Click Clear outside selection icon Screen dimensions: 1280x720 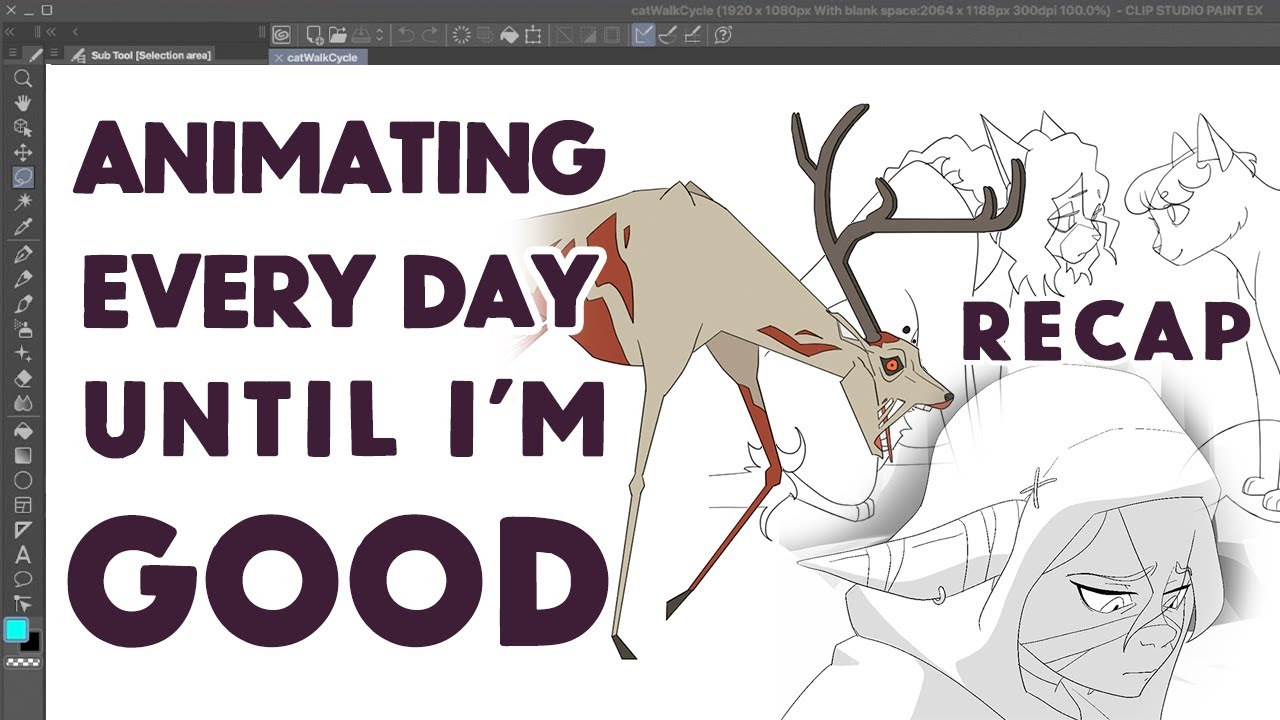(x=486, y=35)
